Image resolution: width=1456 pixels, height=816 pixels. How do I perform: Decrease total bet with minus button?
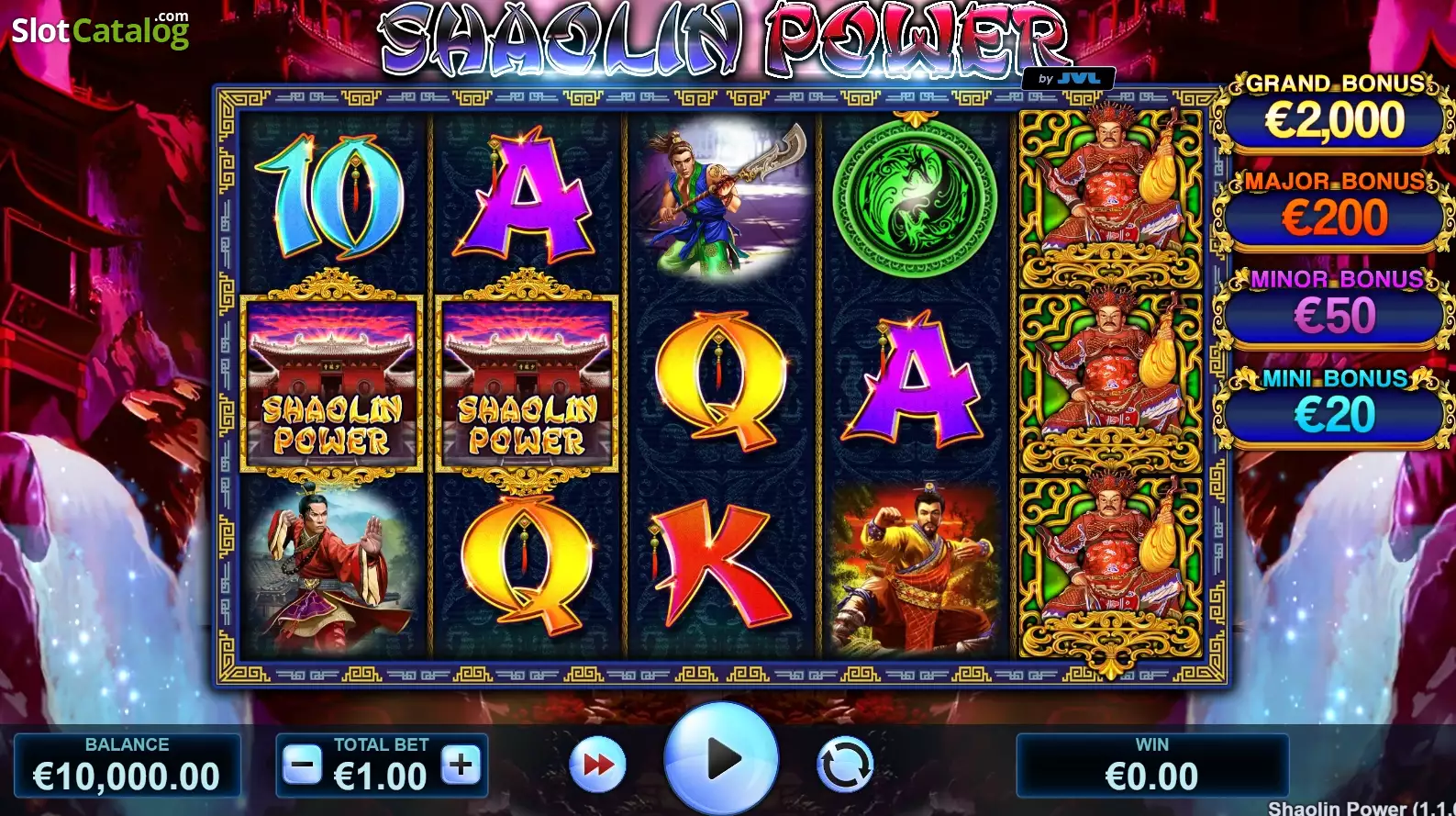point(302,765)
